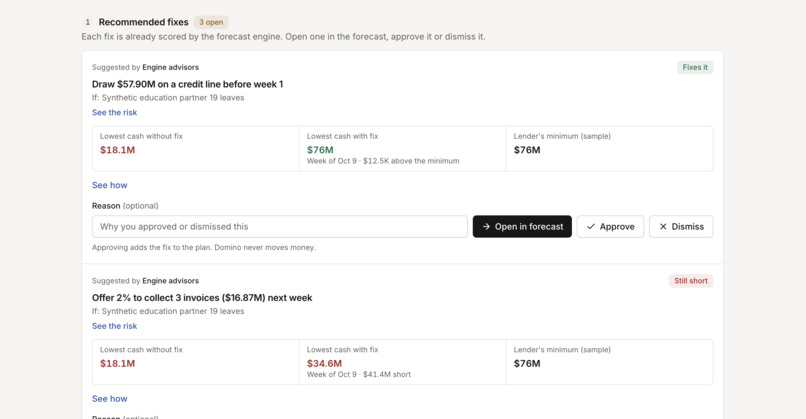This screenshot has width=806, height=419.
Task: Click Lender's minimum '$76M' in invoice fix card
Action: tap(527, 363)
